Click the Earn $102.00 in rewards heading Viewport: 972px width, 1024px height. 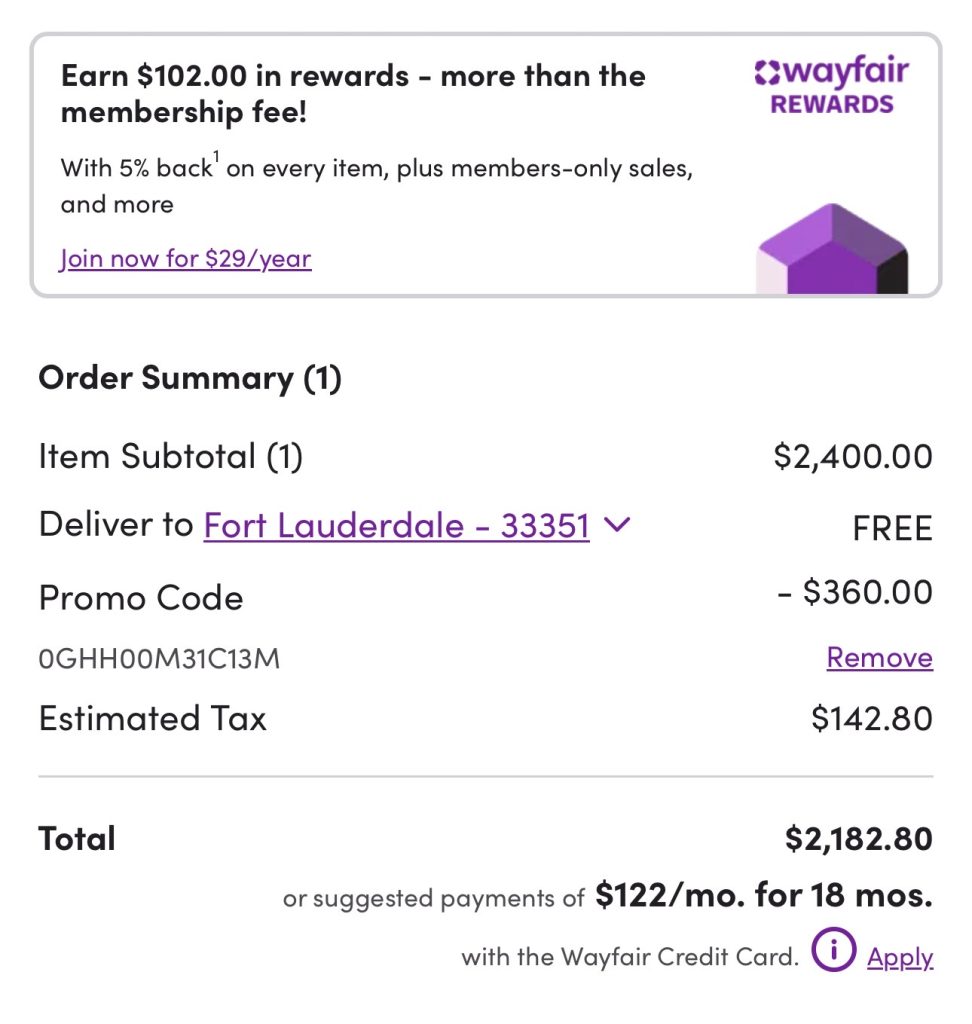coord(353,93)
